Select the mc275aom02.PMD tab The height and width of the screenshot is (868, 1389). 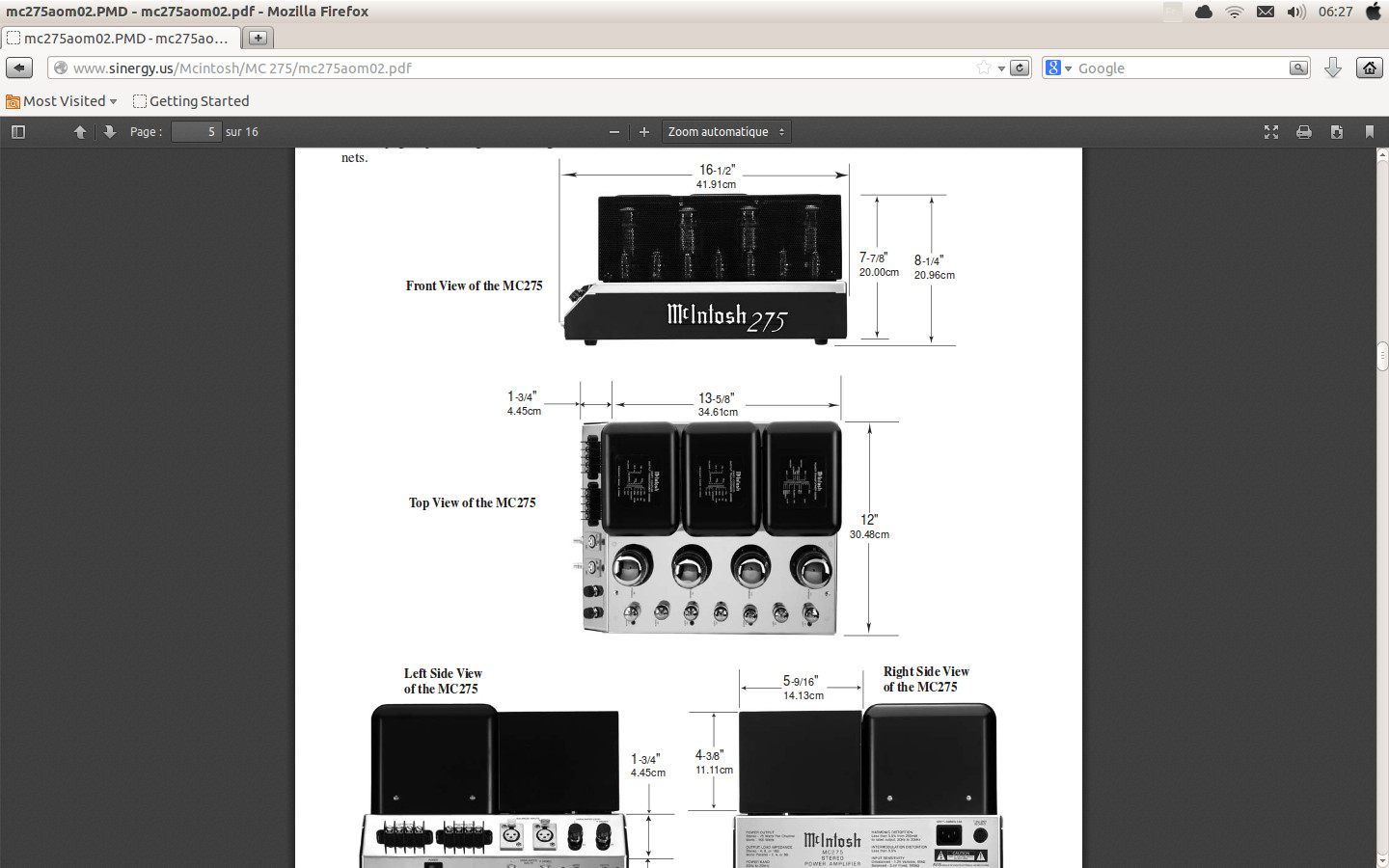122,39
